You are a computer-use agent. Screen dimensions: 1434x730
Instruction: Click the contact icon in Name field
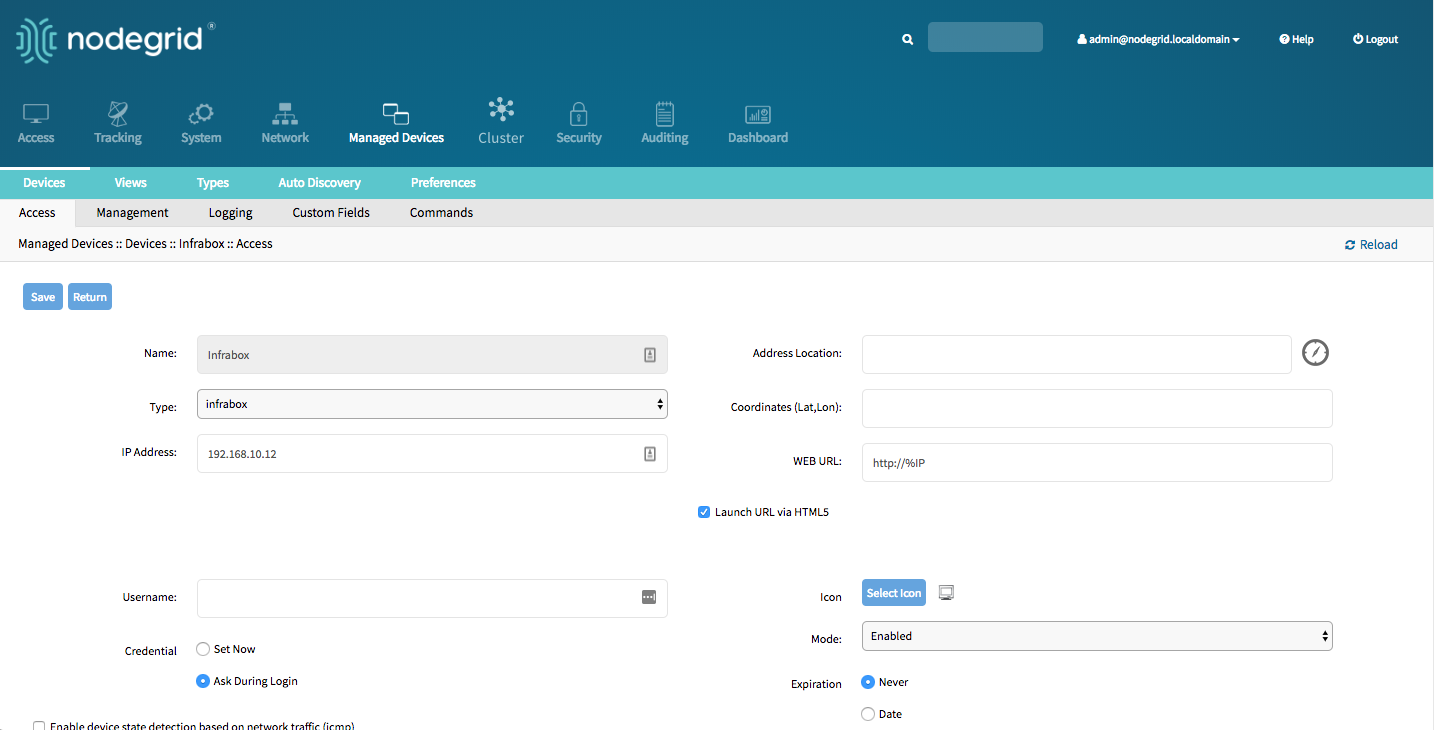[x=649, y=355]
